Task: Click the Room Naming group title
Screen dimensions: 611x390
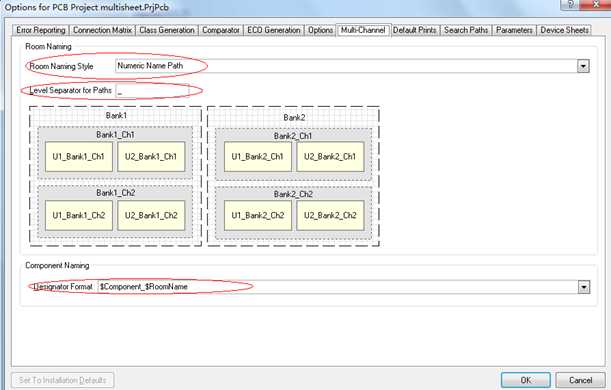Action: click(48, 47)
